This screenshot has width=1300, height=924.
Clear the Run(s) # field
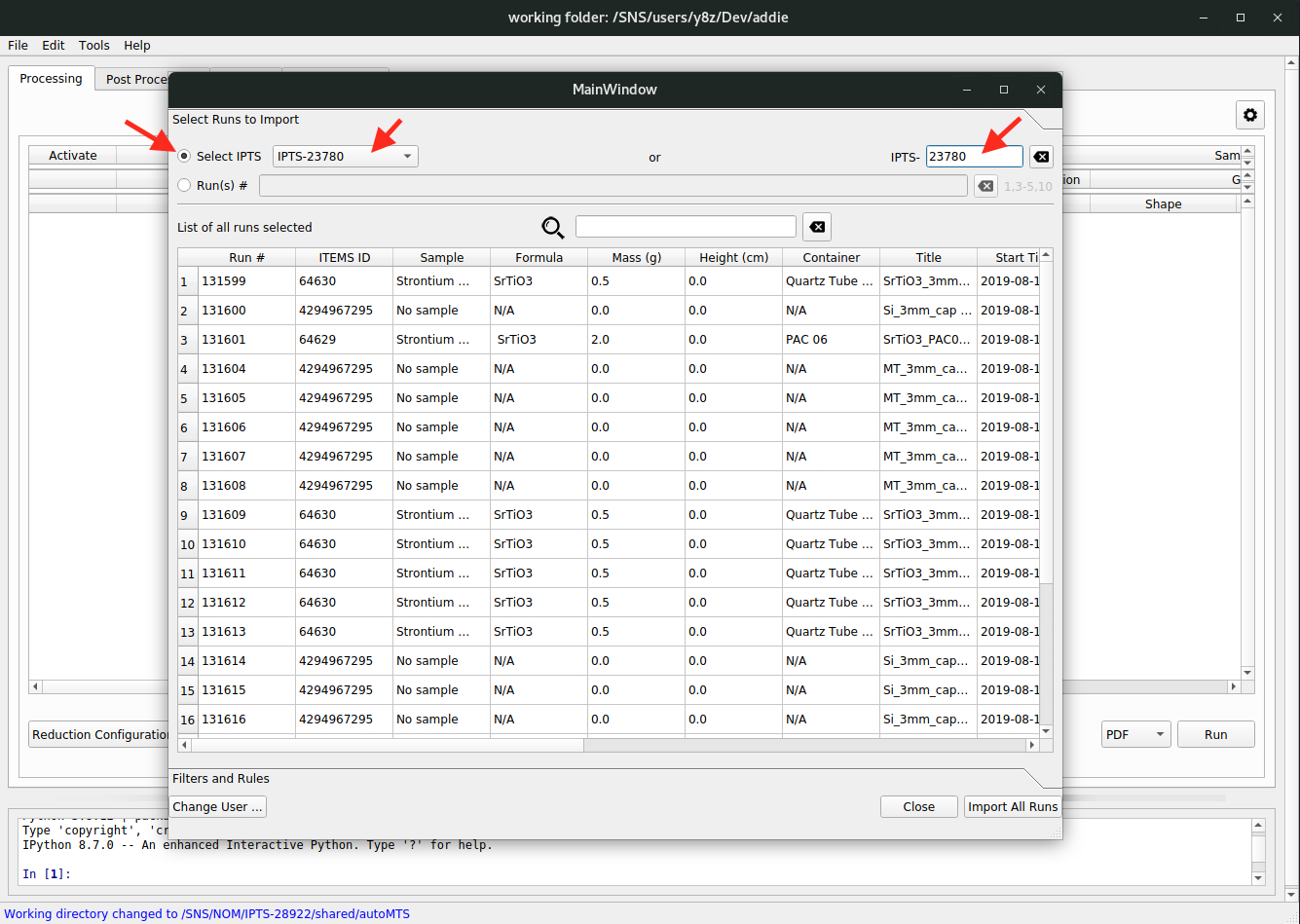(x=985, y=186)
